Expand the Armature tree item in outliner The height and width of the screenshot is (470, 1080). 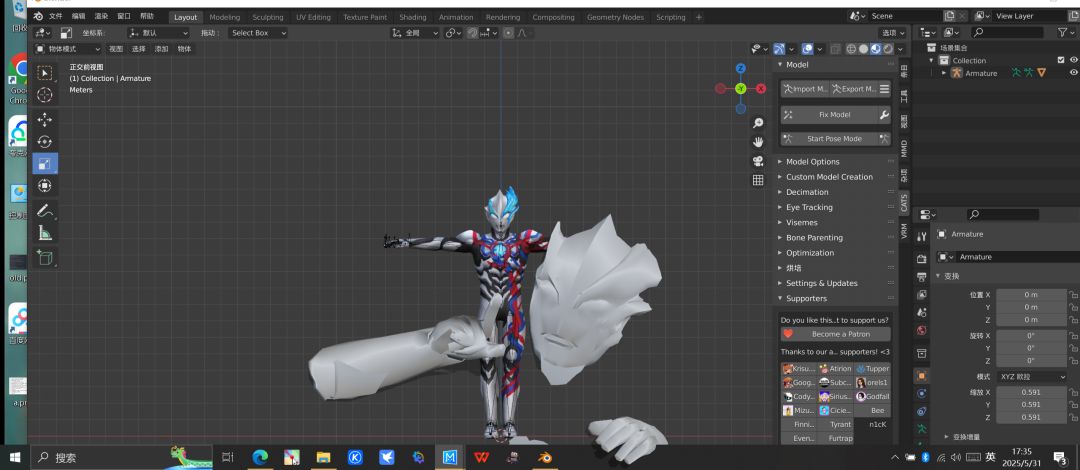[944, 73]
